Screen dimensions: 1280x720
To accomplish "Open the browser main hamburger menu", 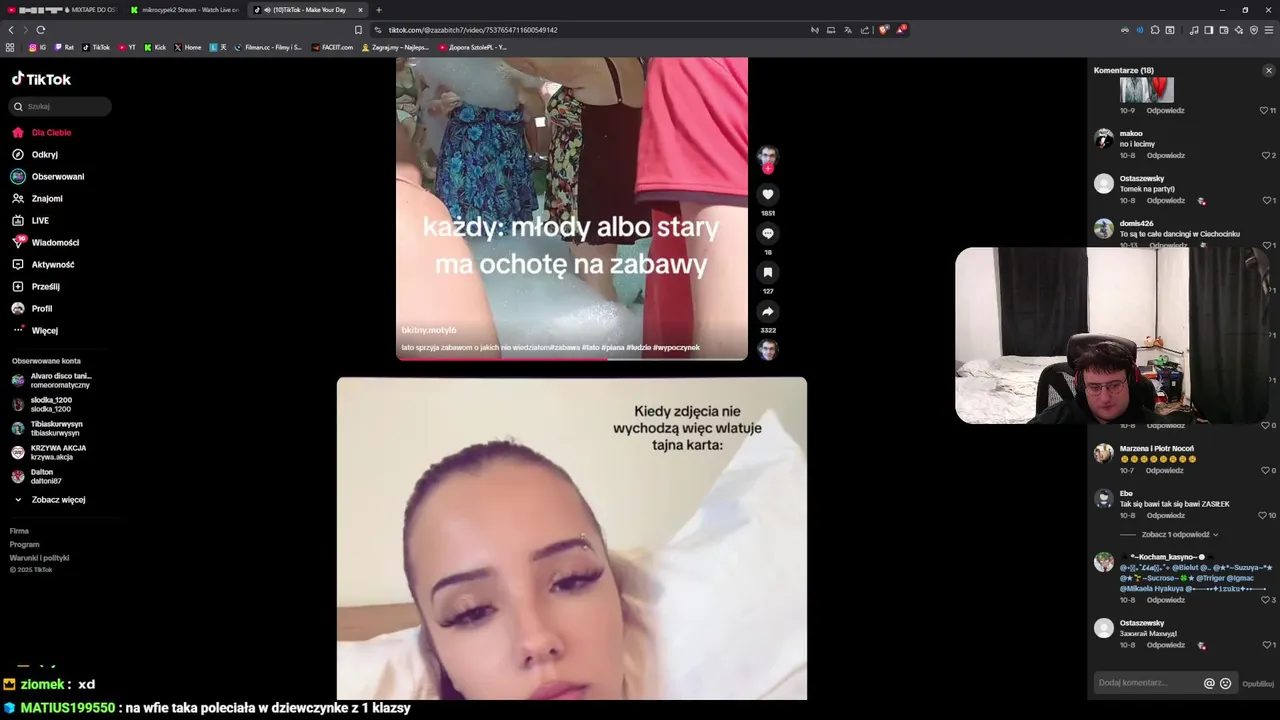I will click(x=1269, y=30).
